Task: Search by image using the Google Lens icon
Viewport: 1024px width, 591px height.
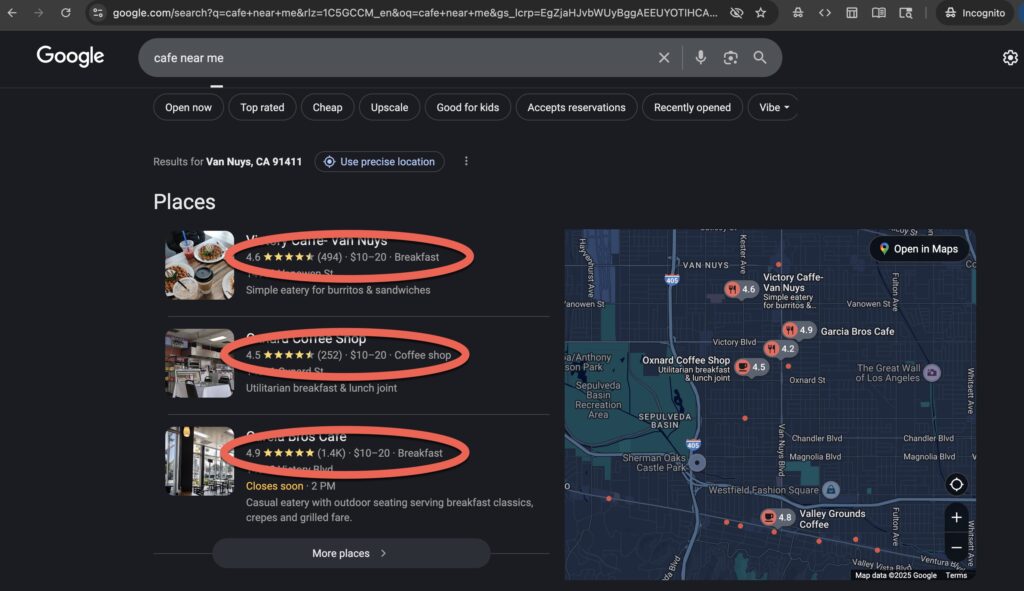Action: pos(730,58)
